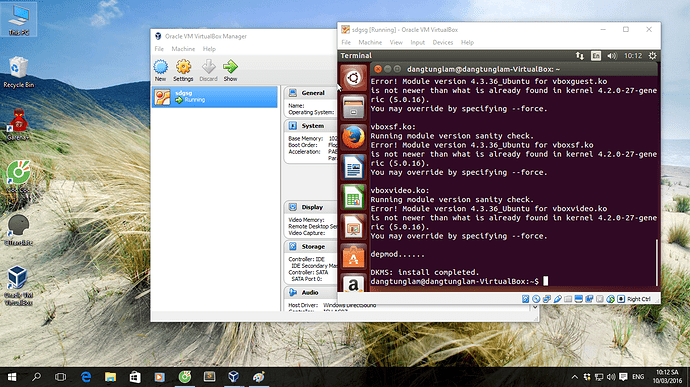Viewport: 690px width, 387px height.
Task: Open Action Center notification icon
Action: (623, 377)
